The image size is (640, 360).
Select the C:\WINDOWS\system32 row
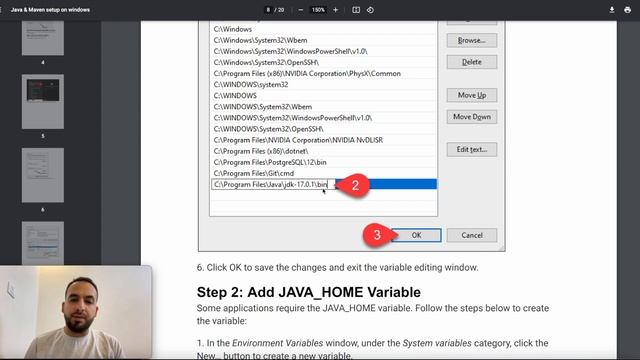(x=323, y=84)
